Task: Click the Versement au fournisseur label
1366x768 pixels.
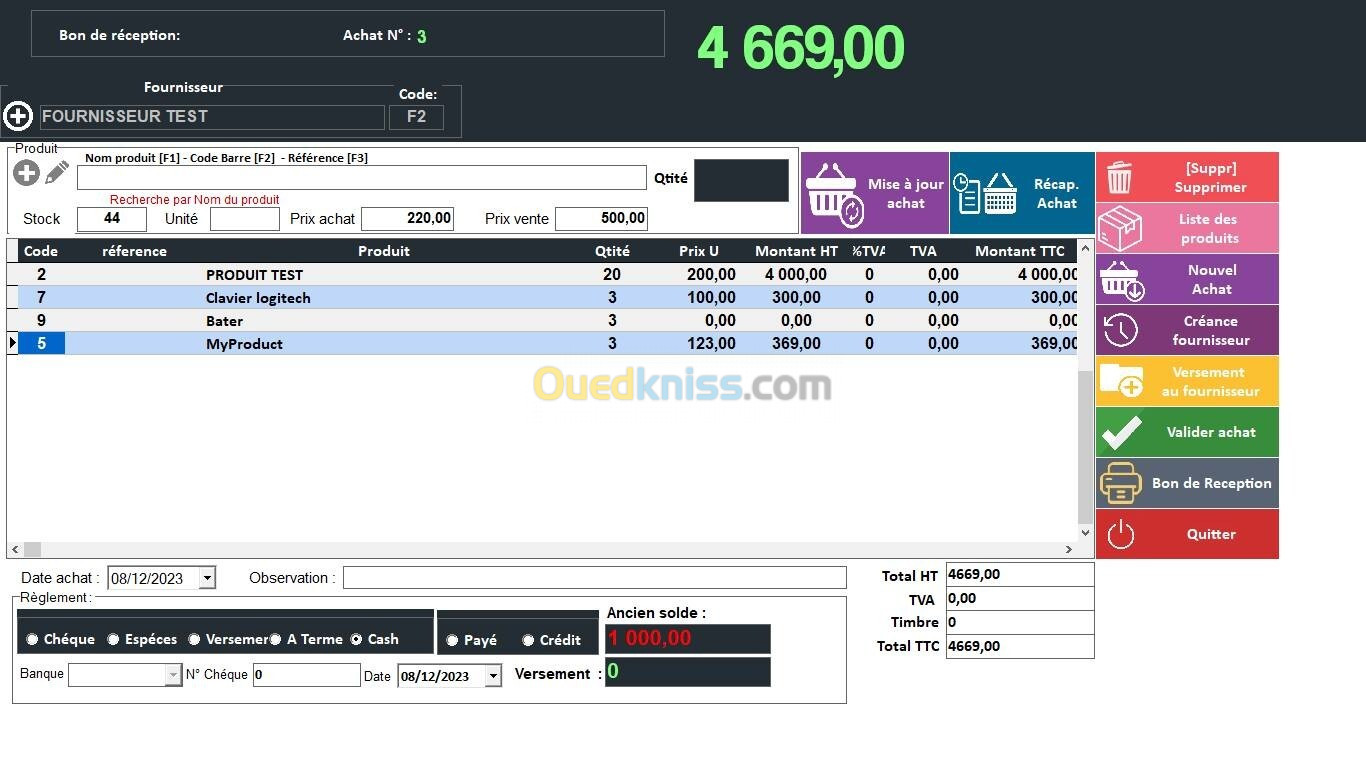Action: [x=1211, y=382]
